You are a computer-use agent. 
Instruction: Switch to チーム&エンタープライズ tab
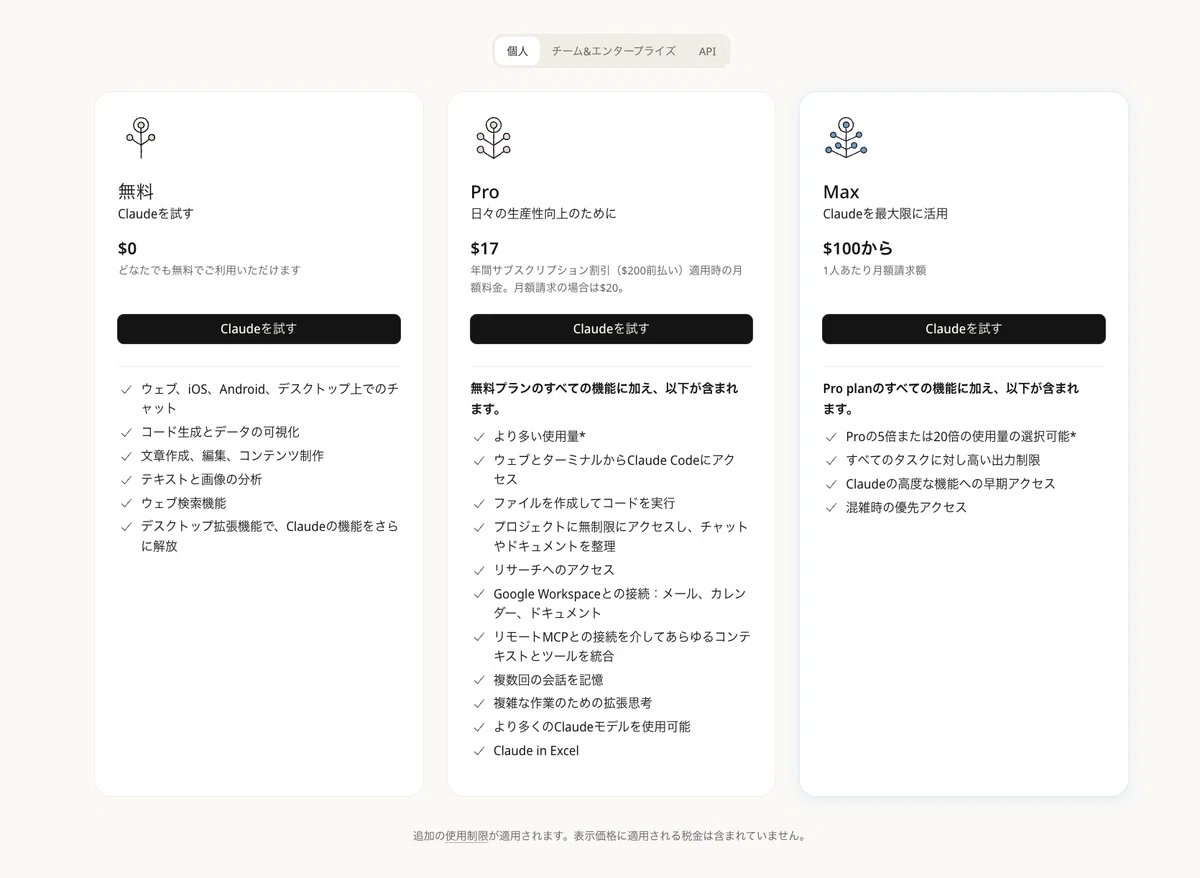tap(613, 51)
